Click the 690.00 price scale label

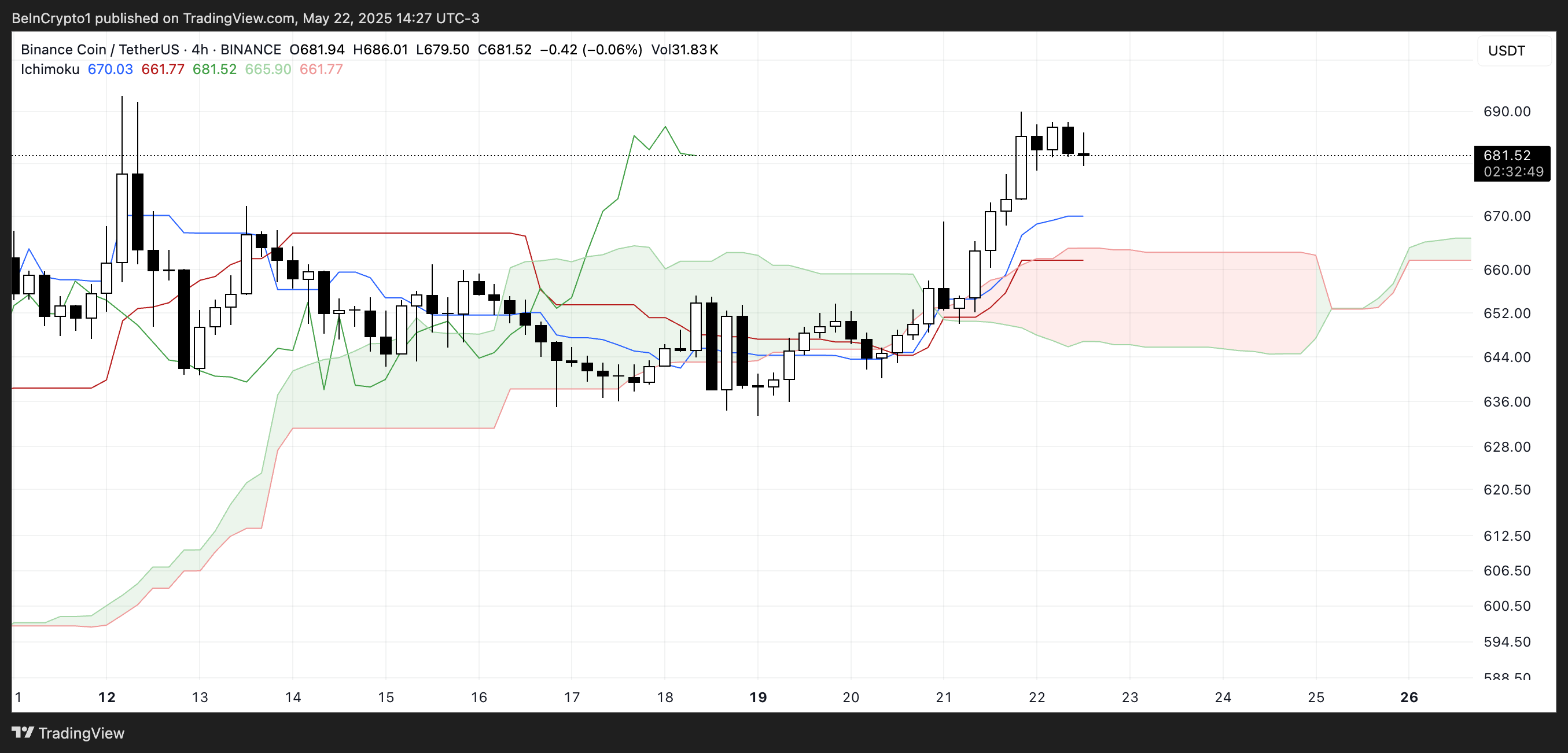click(1507, 111)
